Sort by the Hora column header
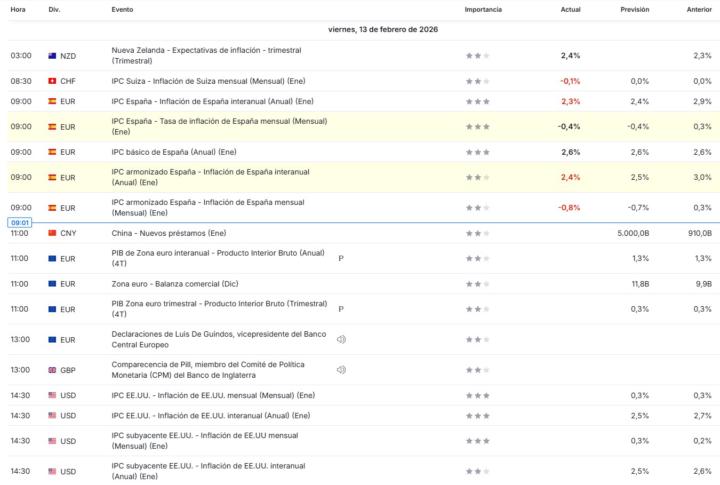 18,9
